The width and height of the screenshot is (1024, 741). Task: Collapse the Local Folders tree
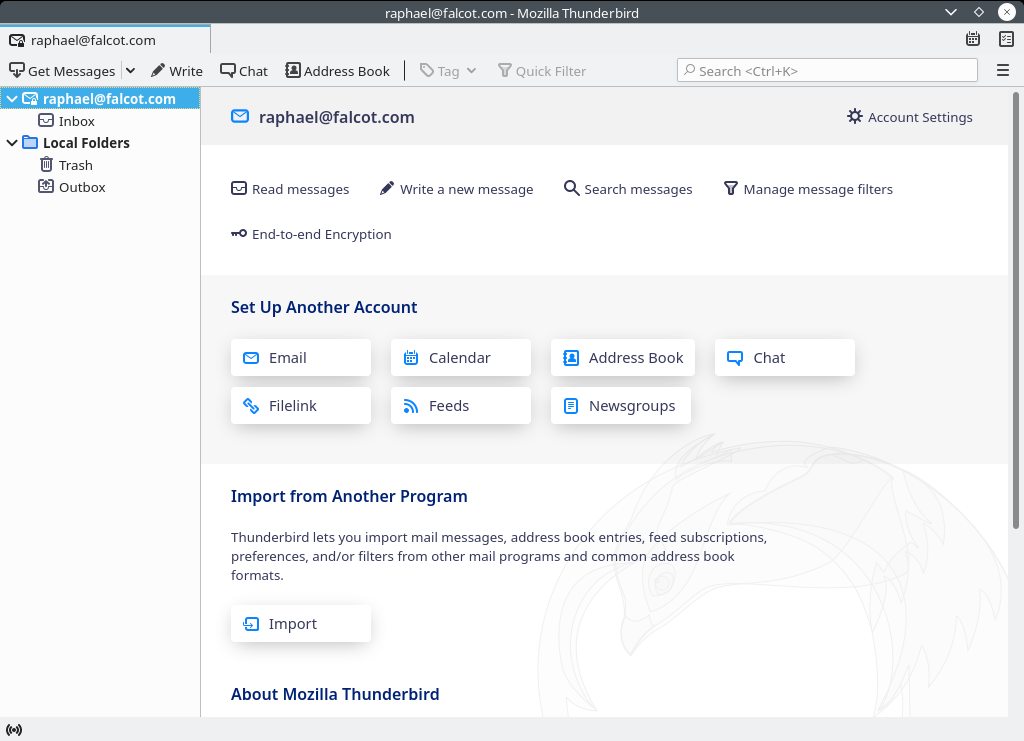(12, 142)
